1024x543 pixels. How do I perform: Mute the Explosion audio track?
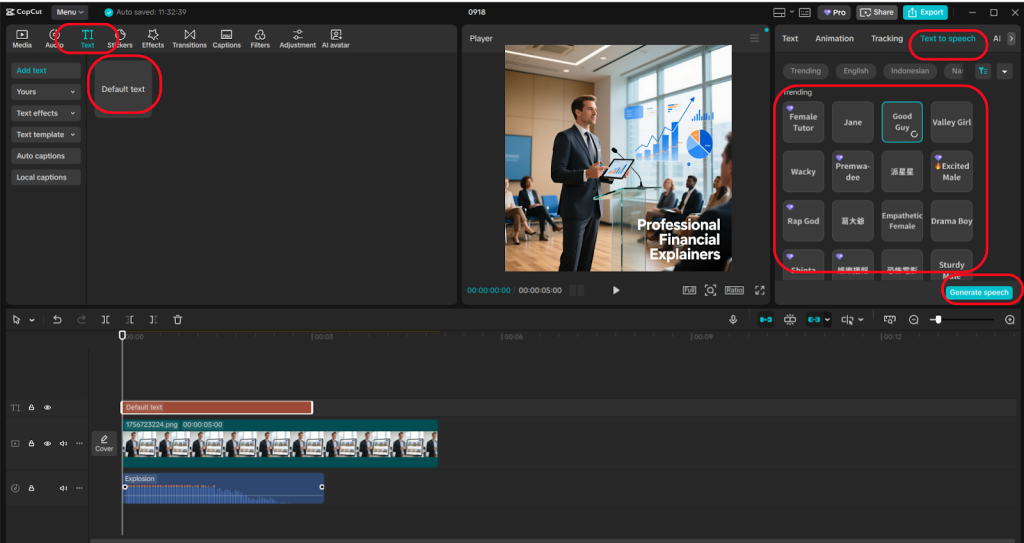pos(63,488)
